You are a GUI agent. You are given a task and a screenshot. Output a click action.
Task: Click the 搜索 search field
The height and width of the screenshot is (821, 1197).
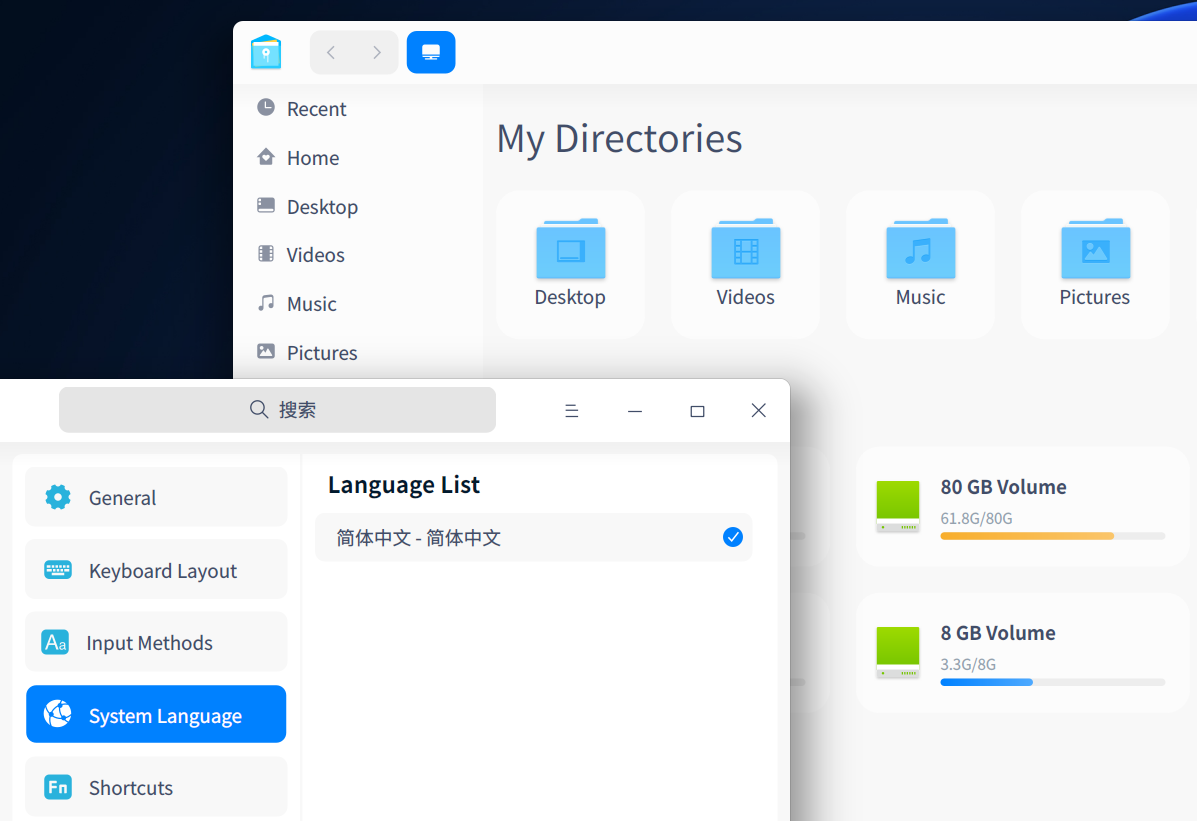point(277,410)
